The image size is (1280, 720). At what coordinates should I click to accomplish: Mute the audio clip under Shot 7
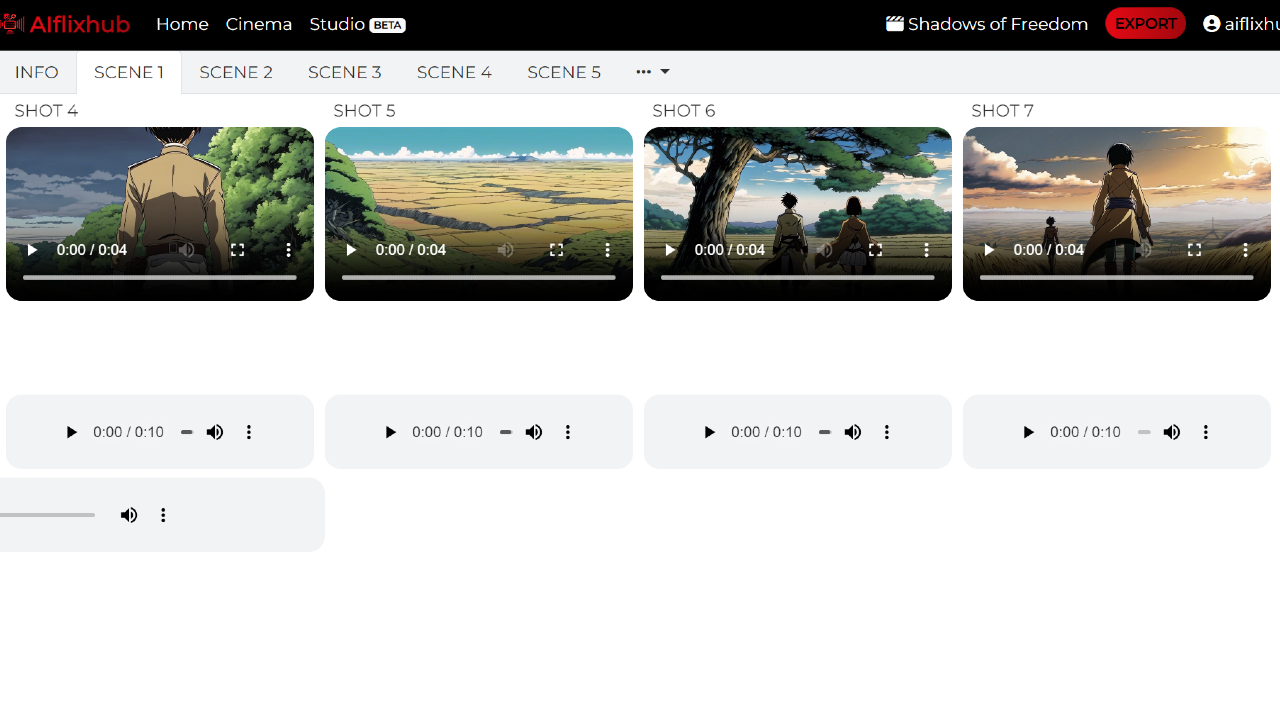[x=1172, y=432]
